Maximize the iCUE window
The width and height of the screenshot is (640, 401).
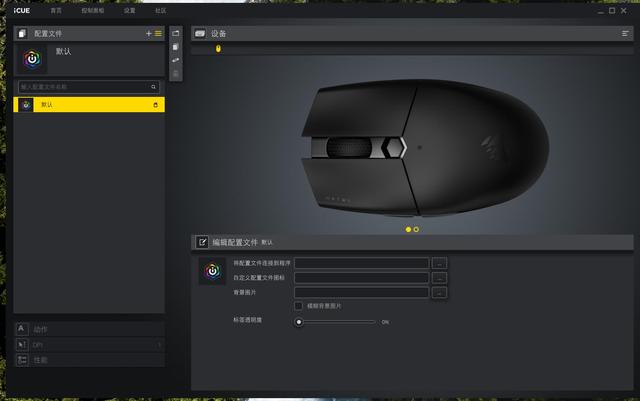tap(612, 11)
